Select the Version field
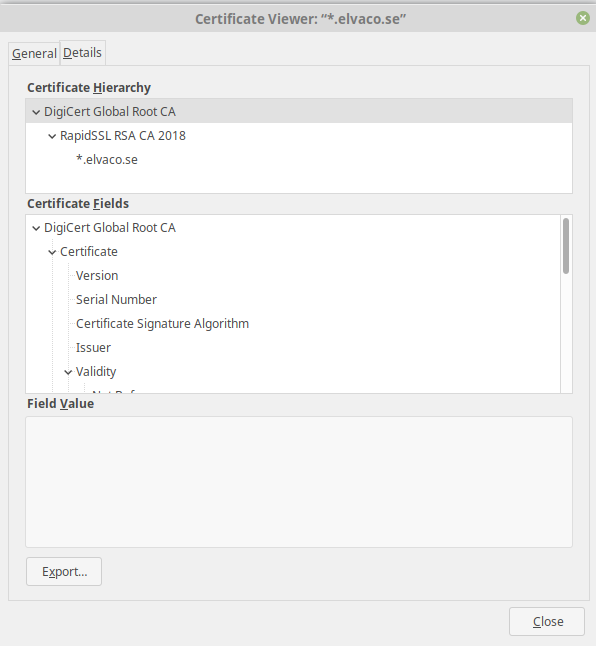 [97, 276]
